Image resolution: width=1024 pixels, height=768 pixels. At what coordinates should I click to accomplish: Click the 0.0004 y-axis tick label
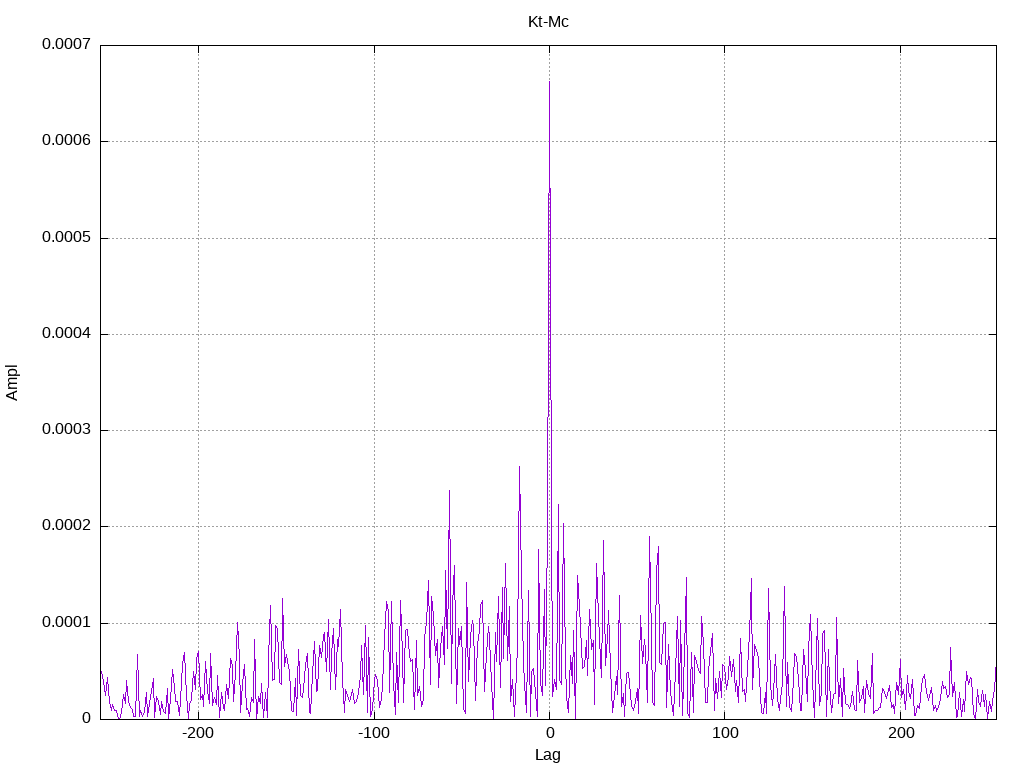point(67,333)
